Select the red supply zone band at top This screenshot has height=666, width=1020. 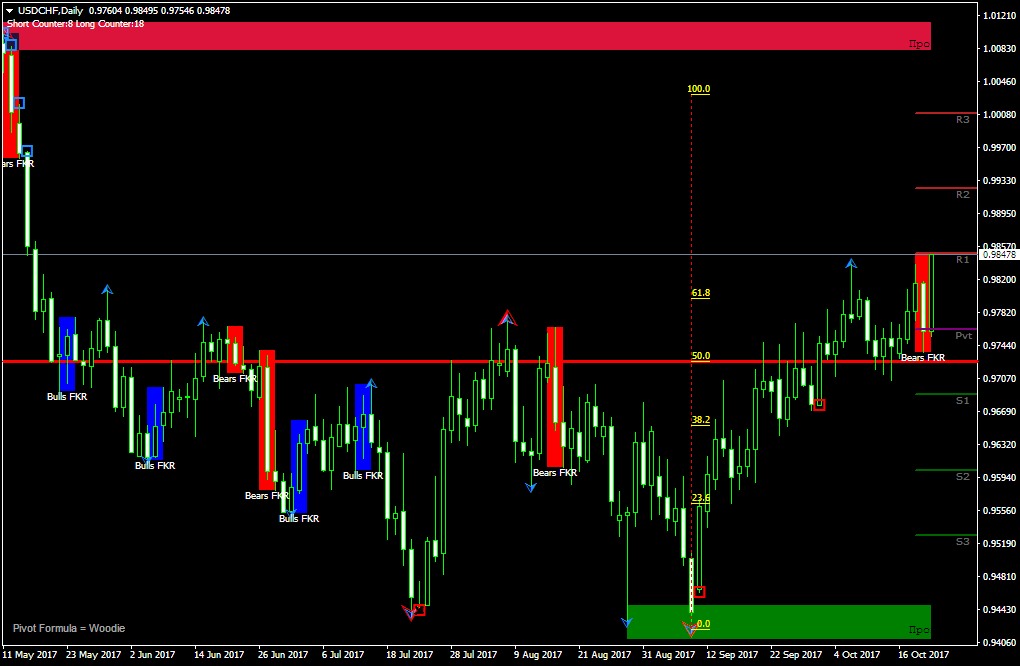468,36
